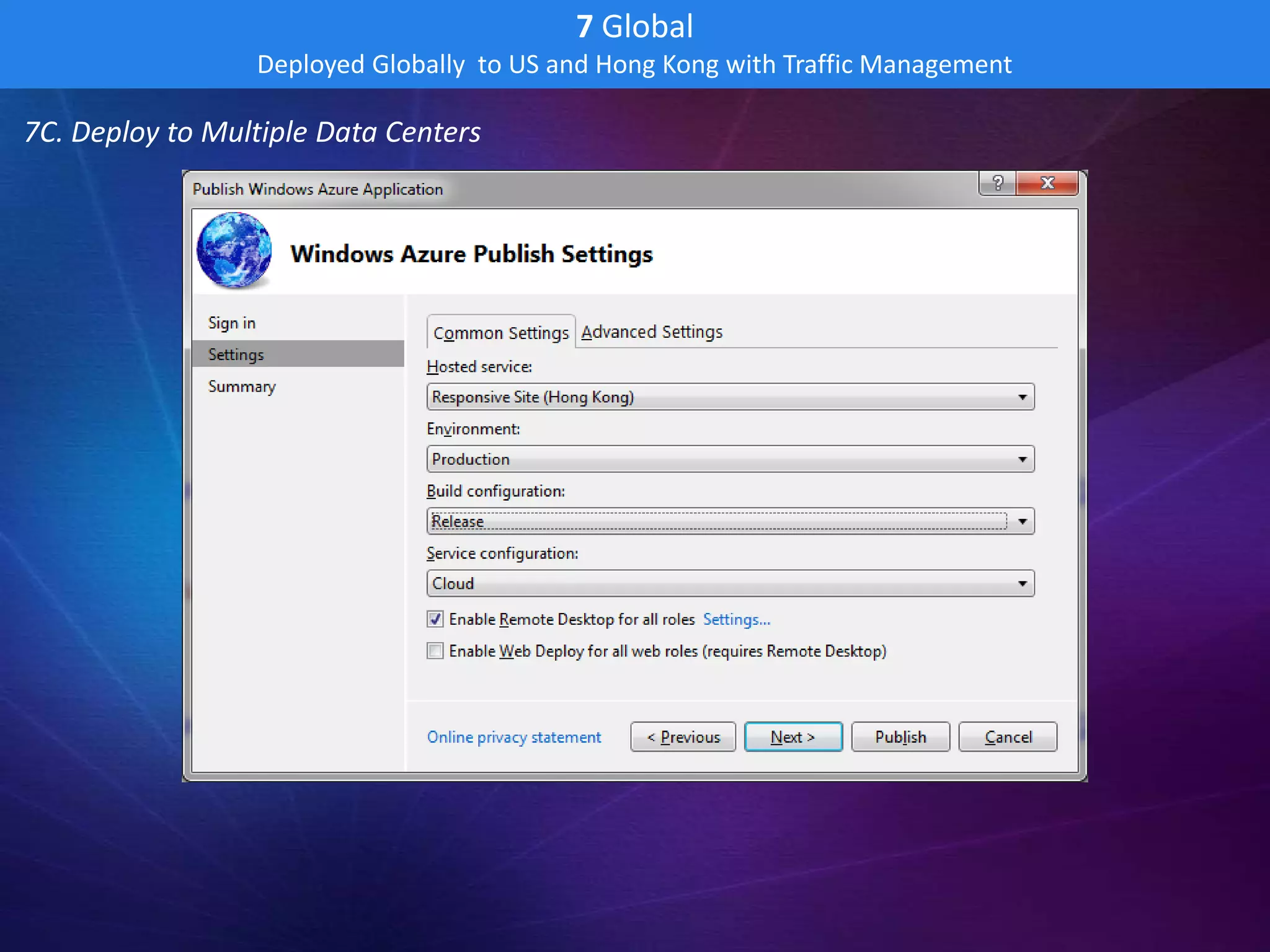This screenshot has height=952, width=1270.
Task: Select the Common Settings tab
Action: tap(500, 333)
